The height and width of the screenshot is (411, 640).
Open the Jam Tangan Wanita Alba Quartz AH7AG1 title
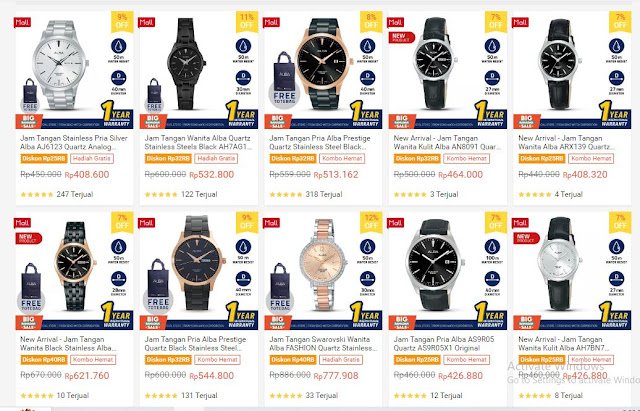(198, 142)
